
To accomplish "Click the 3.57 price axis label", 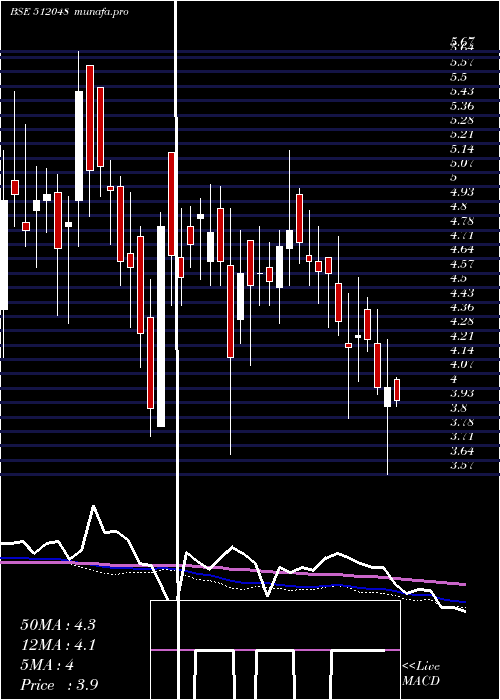I will (462, 465).
